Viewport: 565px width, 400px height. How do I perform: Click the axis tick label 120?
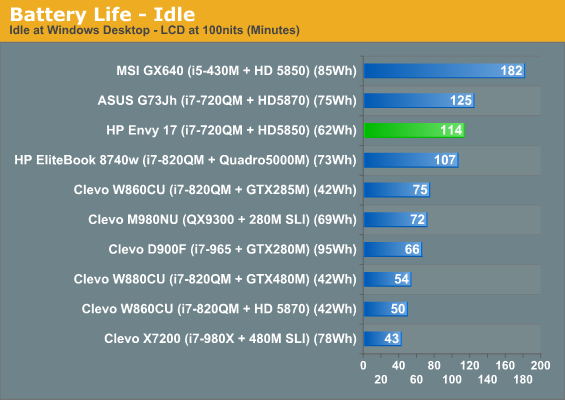470,365
